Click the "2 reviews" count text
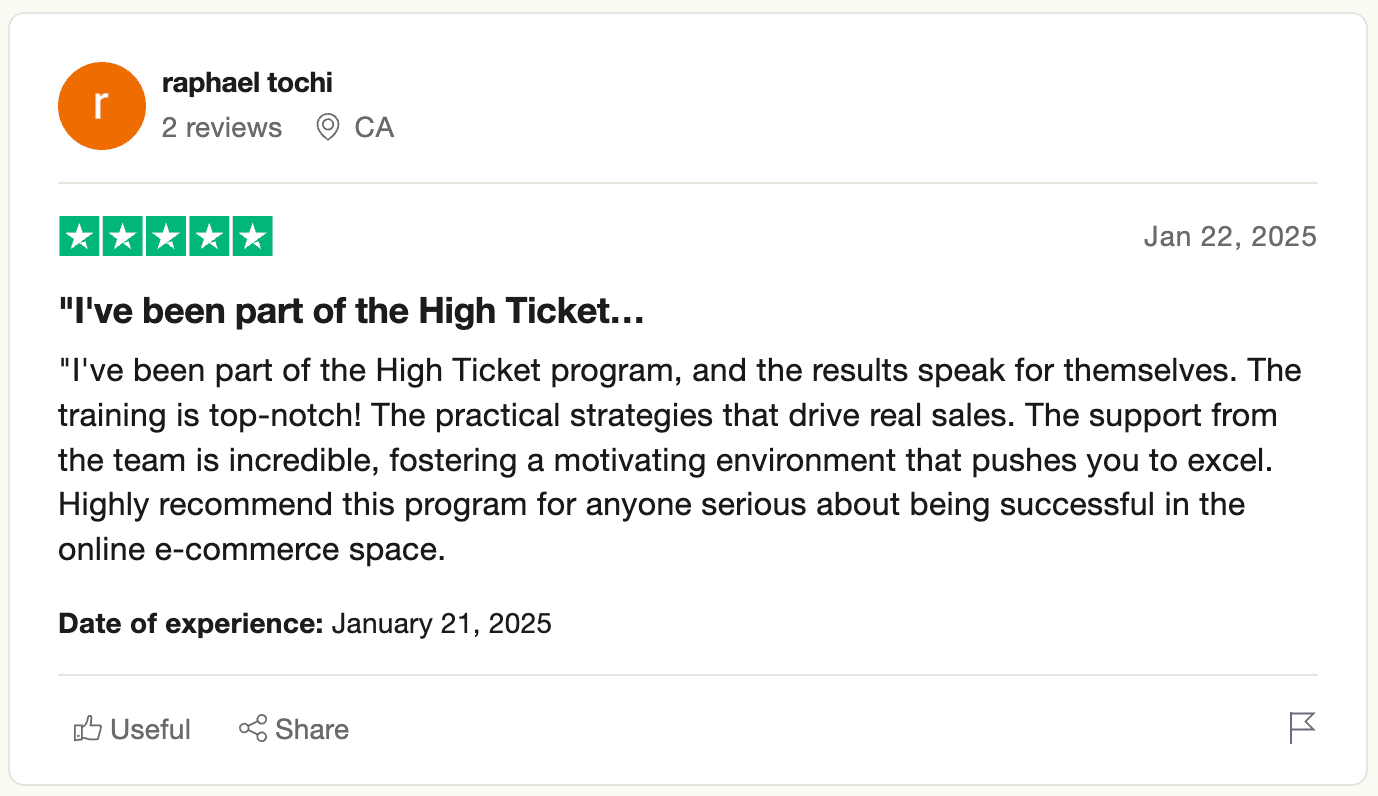Screen dimensions: 1378x796 click(222, 128)
